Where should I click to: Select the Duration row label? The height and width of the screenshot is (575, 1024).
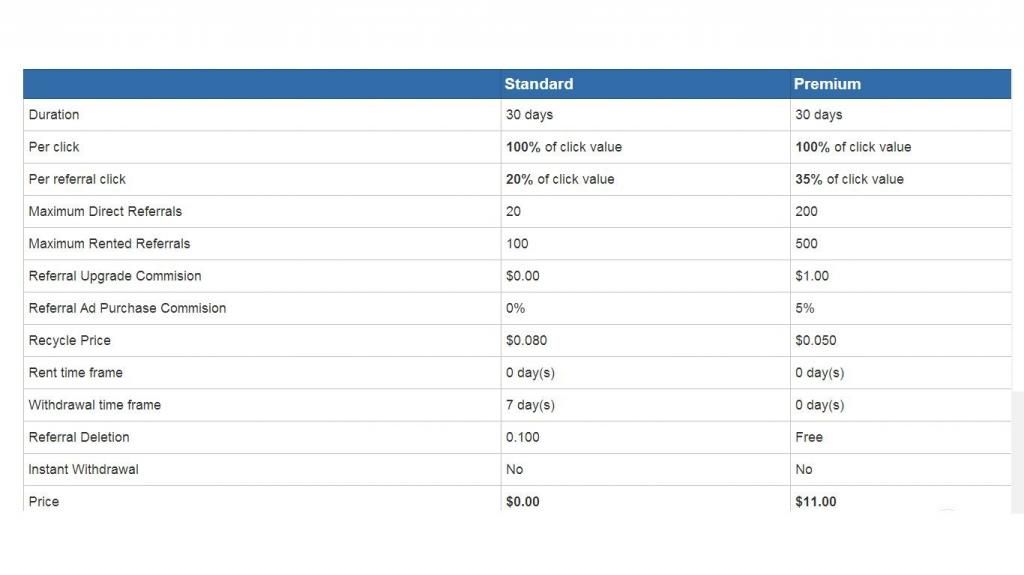(x=54, y=115)
